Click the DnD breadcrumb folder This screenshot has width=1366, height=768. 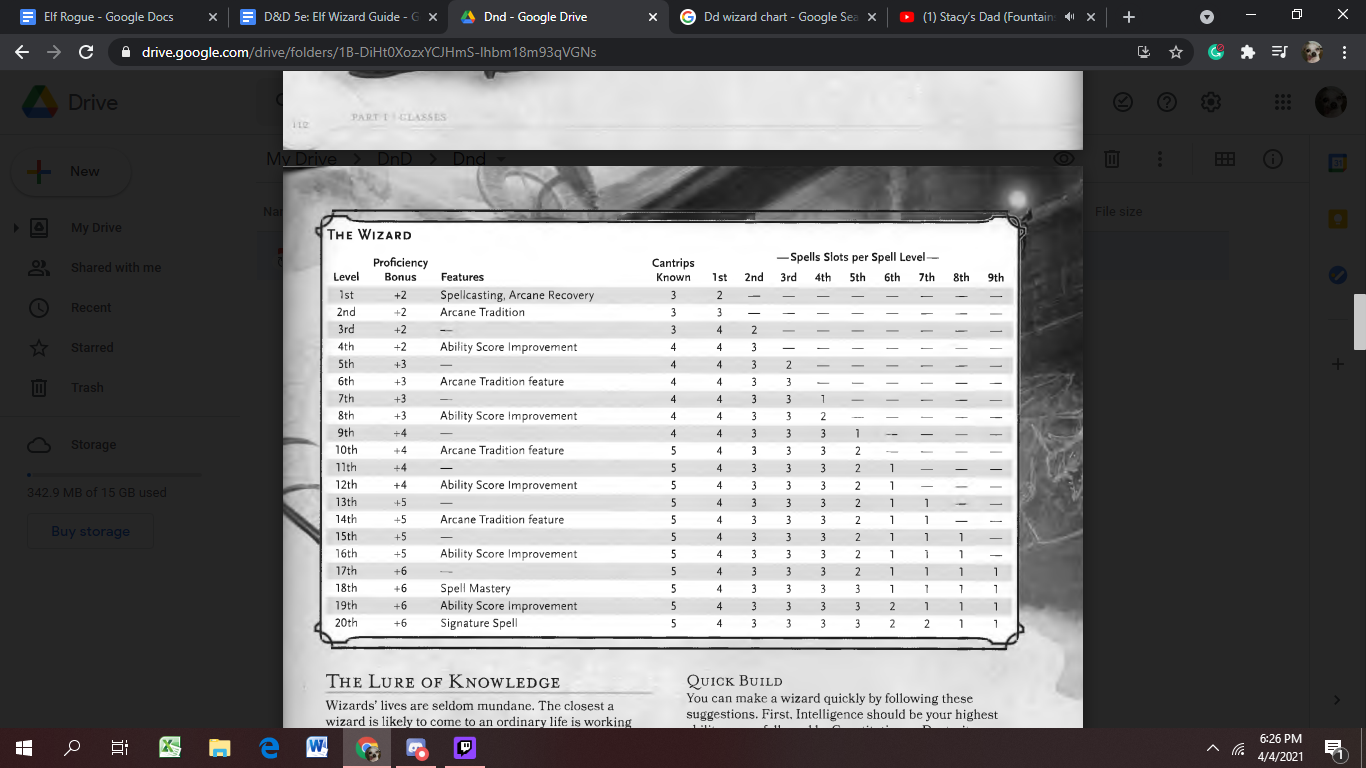point(395,159)
